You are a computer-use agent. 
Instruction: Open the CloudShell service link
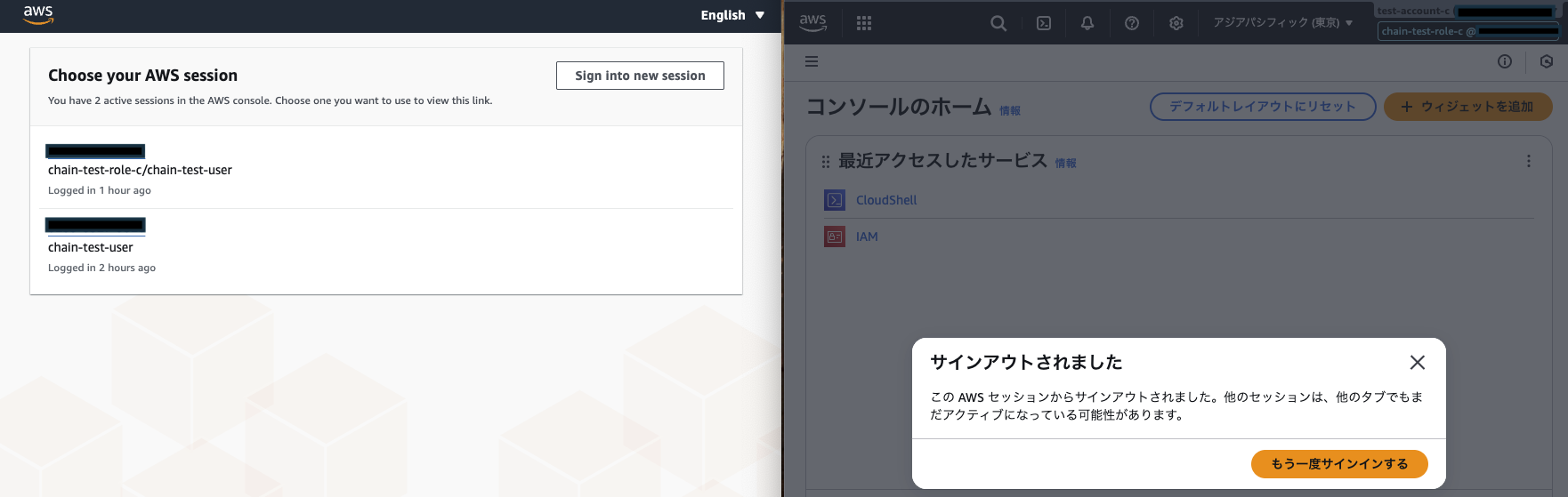(886, 200)
